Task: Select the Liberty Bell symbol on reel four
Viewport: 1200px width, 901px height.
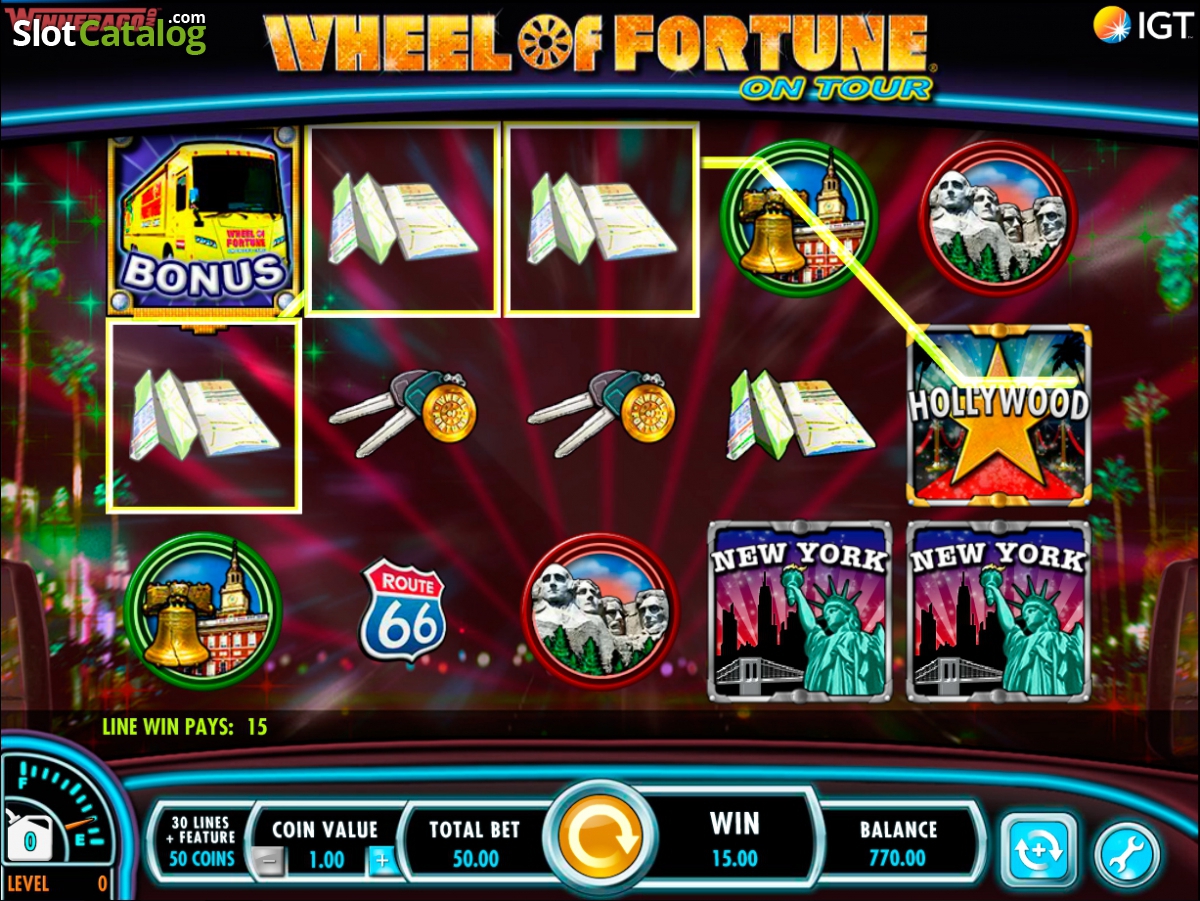Action: click(x=798, y=220)
